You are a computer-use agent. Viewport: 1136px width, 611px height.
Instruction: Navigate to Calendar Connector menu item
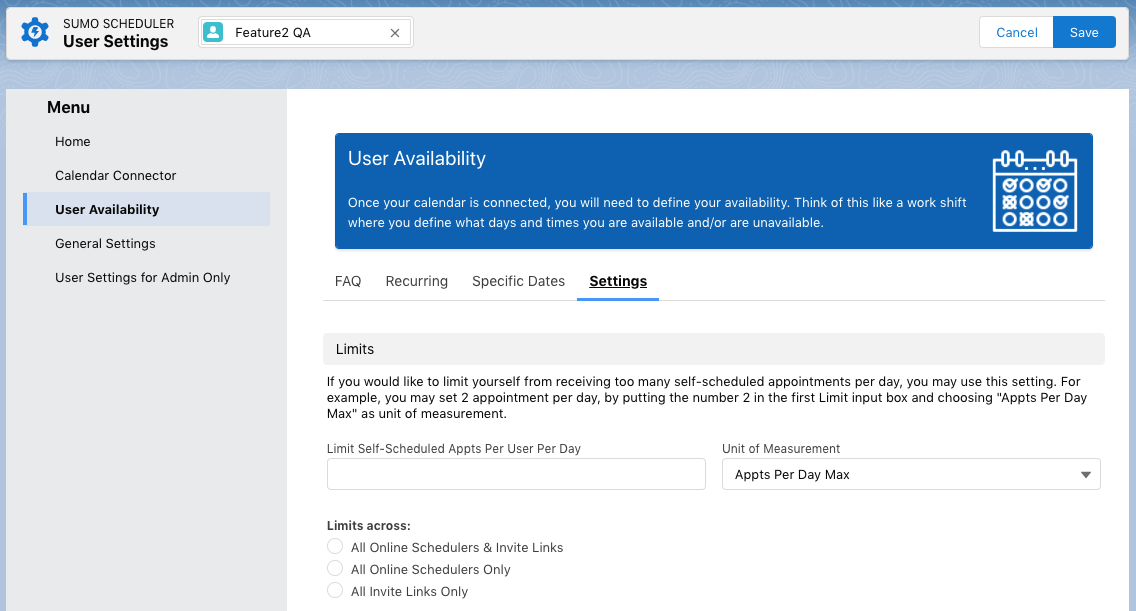pyautogui.click(x=116, y=175)
